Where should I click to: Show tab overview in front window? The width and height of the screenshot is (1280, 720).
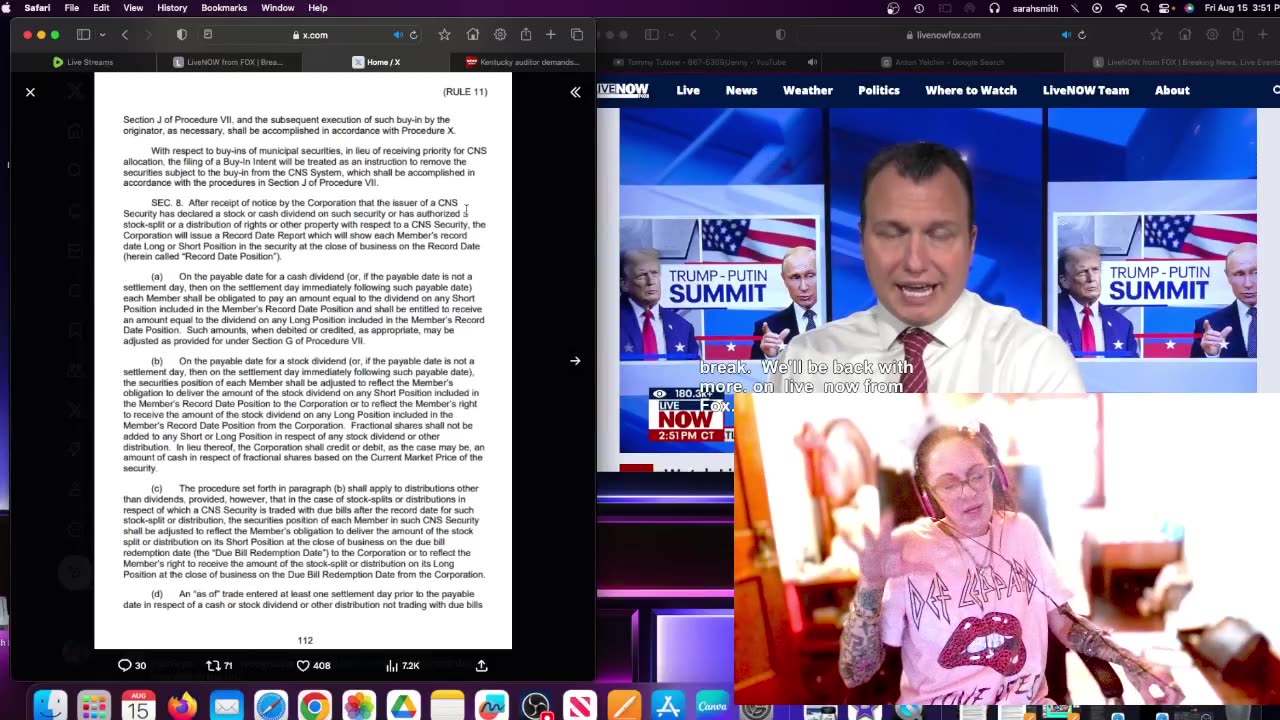[577, 35]
